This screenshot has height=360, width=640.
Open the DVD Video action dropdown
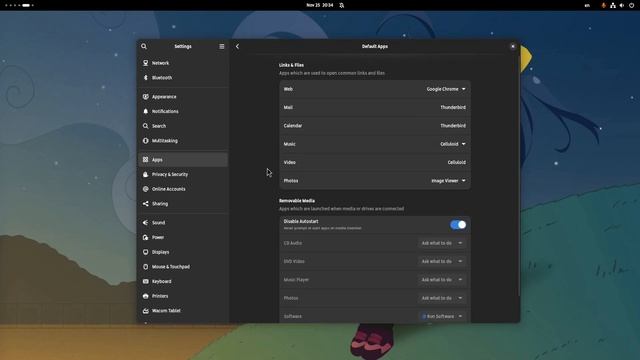pos(442,261)
